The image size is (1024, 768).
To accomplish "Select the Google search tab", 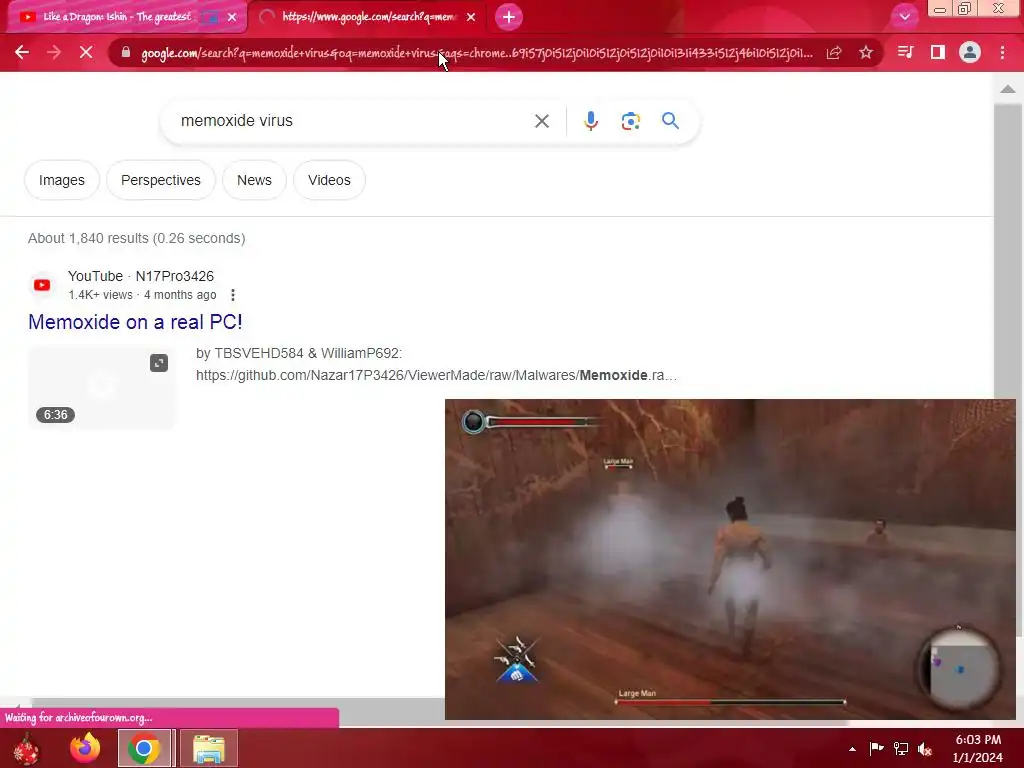I will click(368, 17).
